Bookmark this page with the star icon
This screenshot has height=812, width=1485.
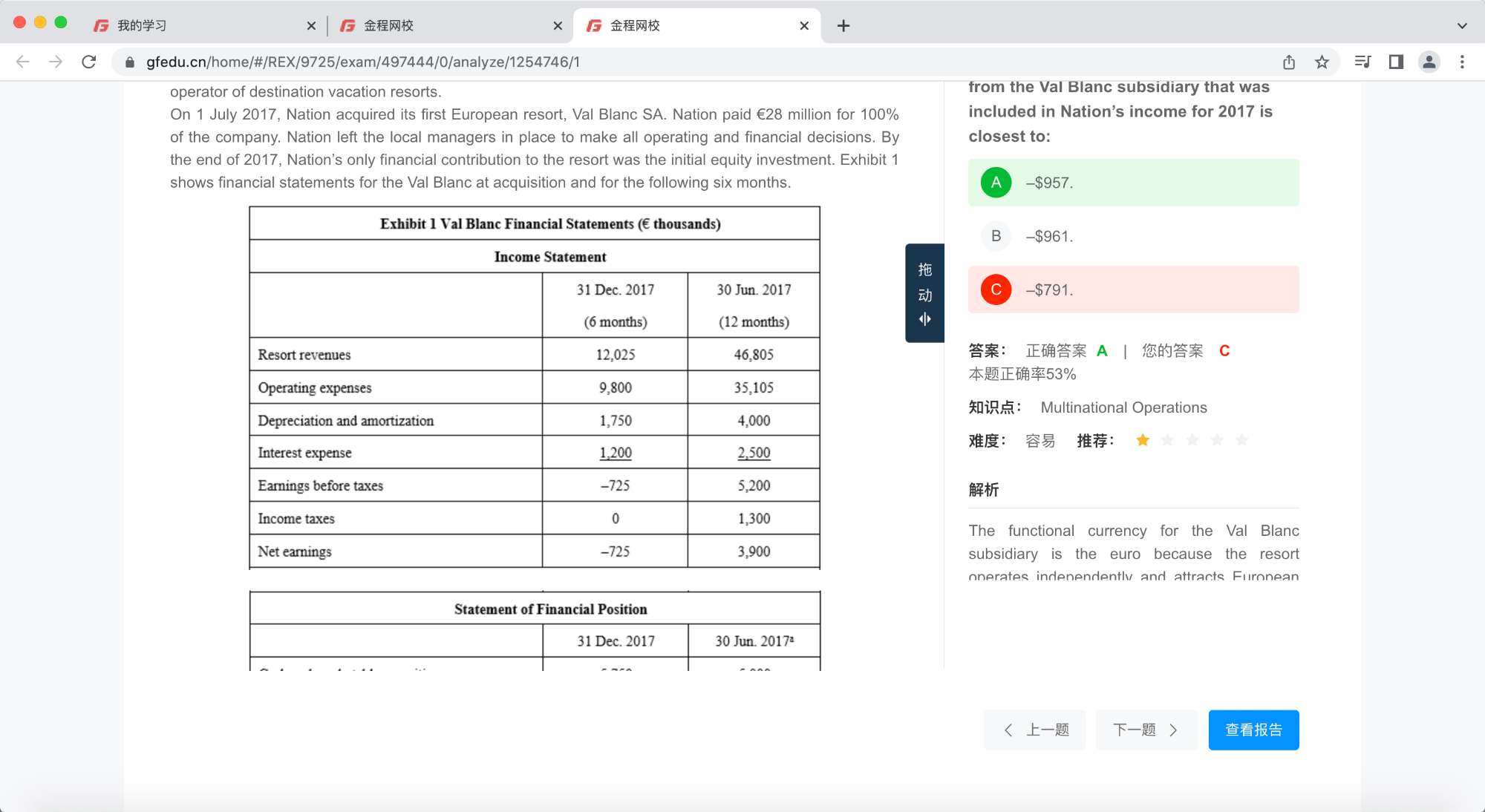tap(1322, 62)
